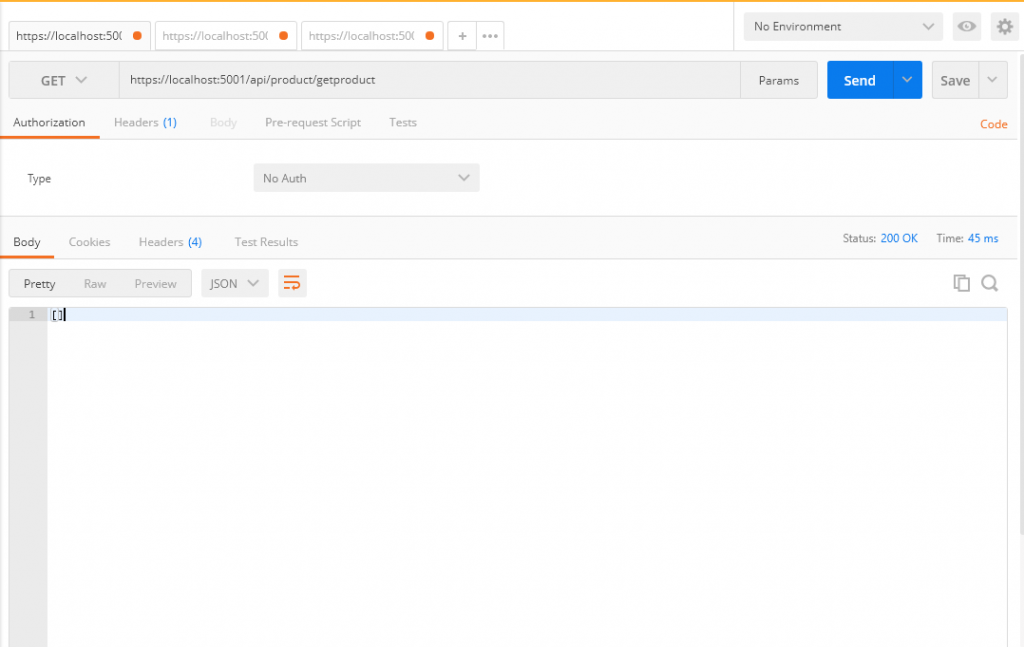Image resolution: width=1024 pixels, height=647 pixels.
Task: Click the unsaved dot on first tab
Action: (137, 36)
